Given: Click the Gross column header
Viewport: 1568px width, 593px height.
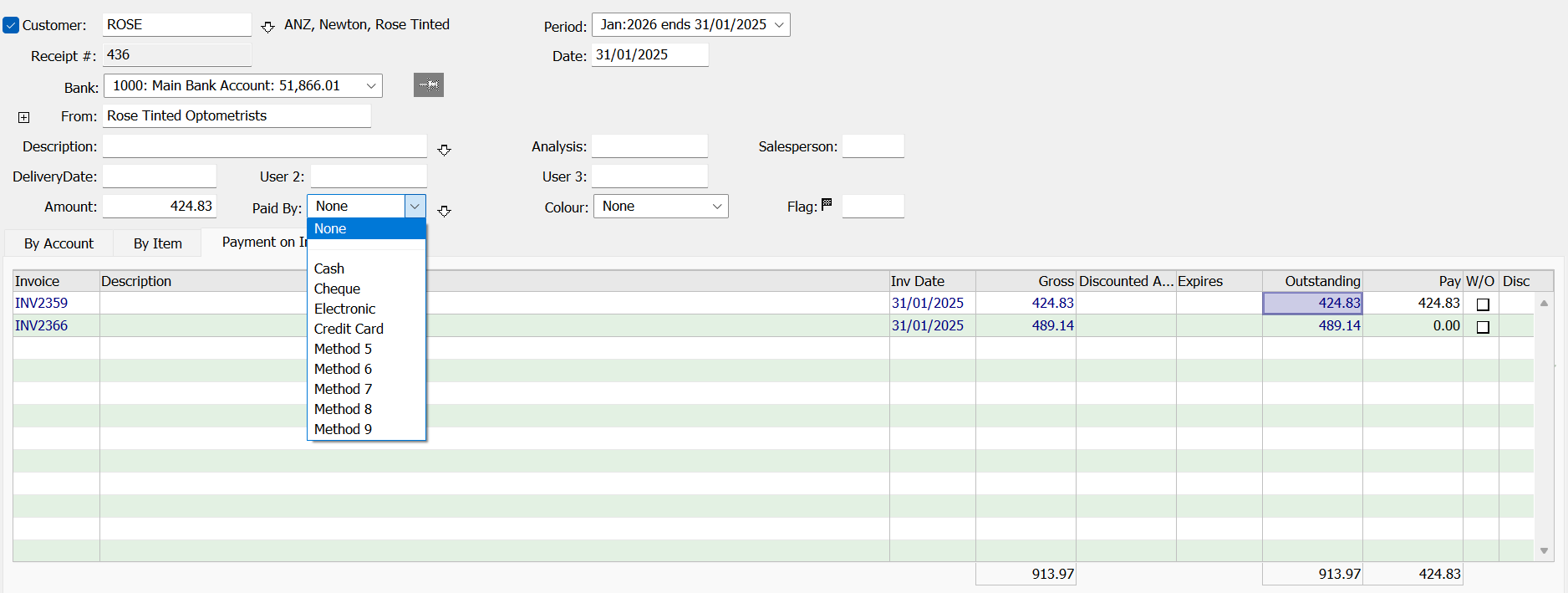Looking at the screenshot, I should 1026,281.
